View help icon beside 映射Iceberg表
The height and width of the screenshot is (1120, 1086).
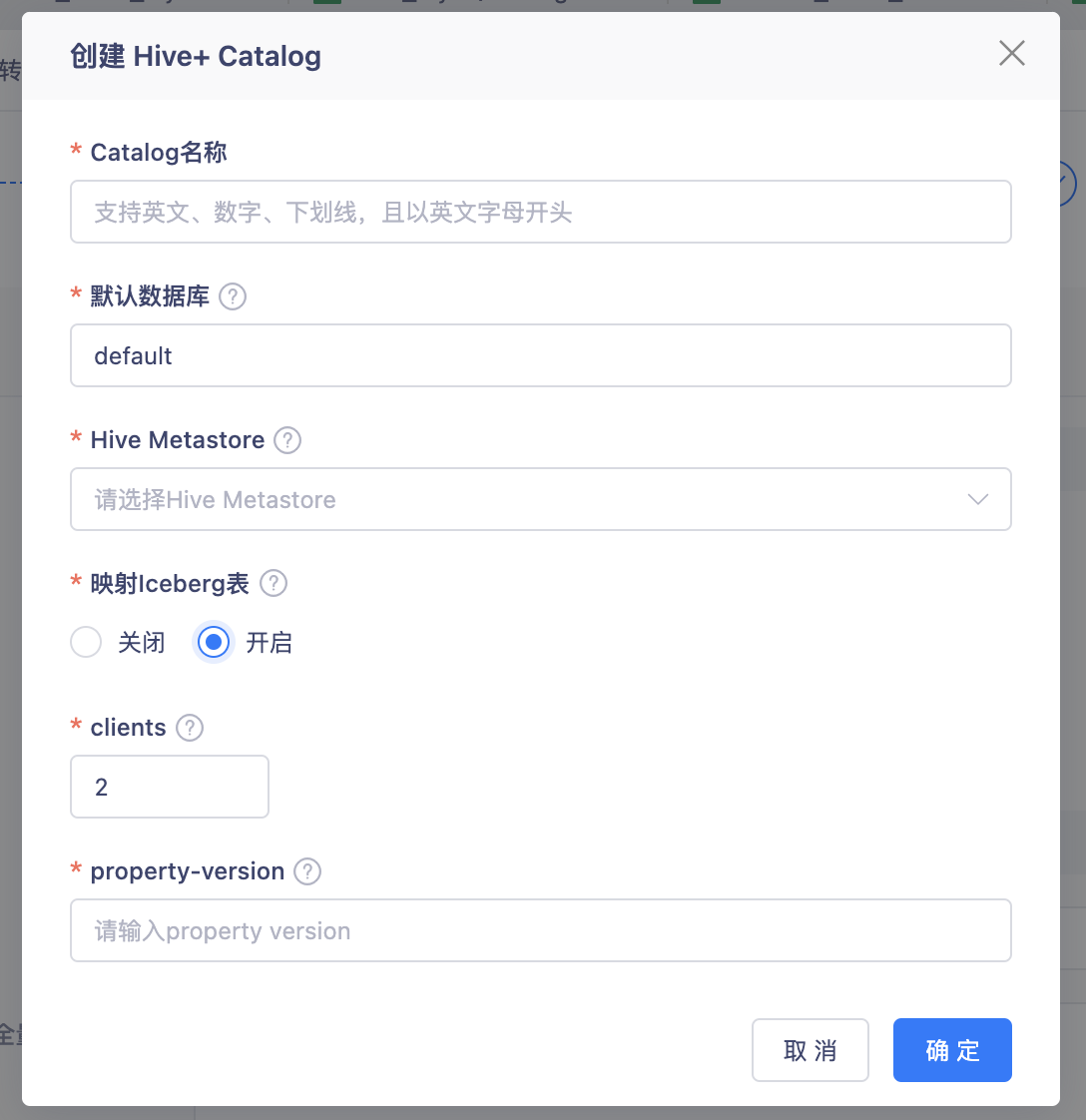click(x=273, y=584)
